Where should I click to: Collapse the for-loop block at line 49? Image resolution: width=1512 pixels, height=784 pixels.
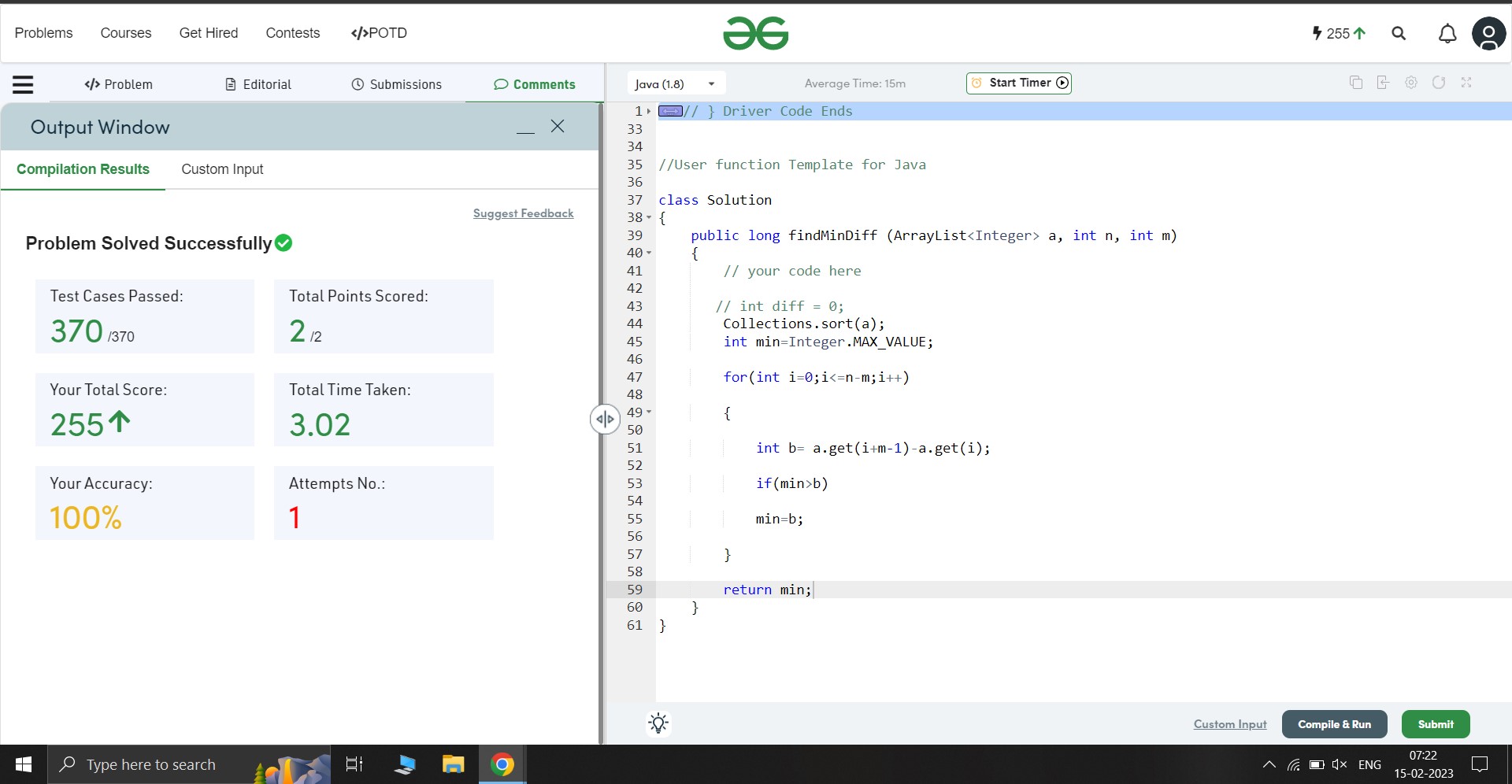[x=650, y=412]
